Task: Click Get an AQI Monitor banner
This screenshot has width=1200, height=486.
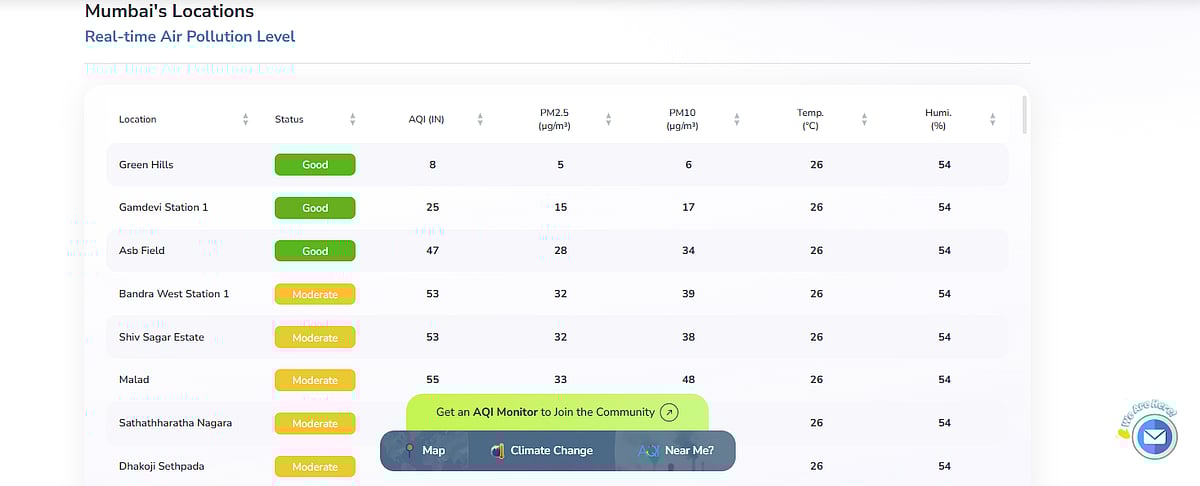Action: [x=545, y=412]
